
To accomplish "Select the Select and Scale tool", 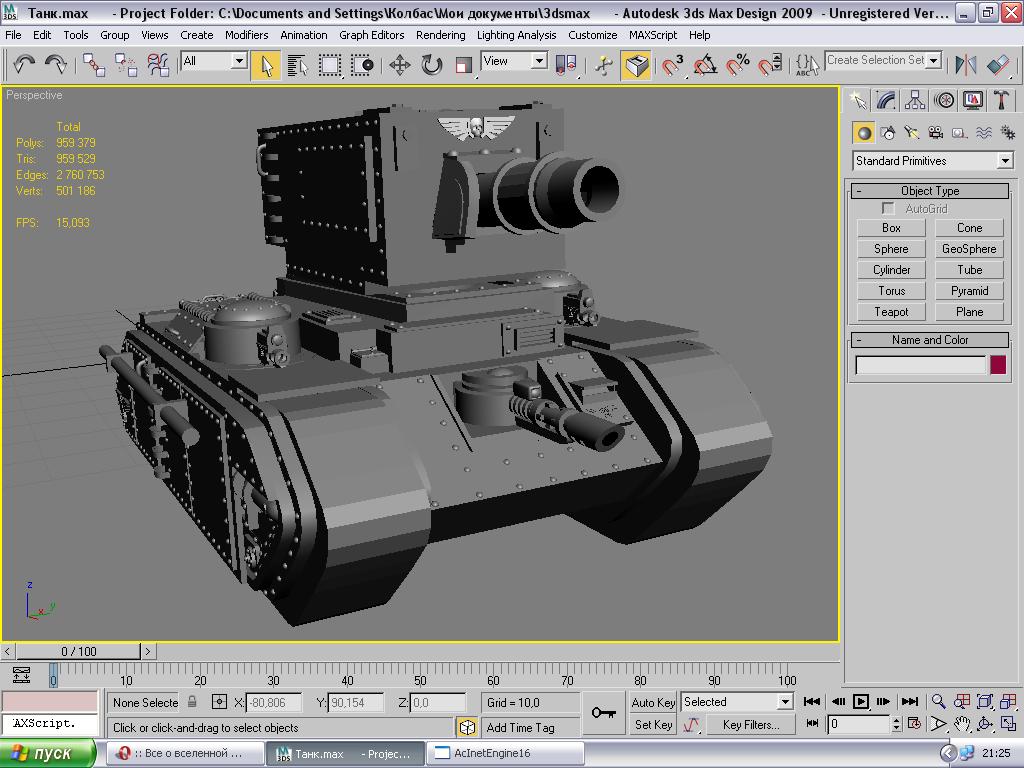I will pos(464,65).
